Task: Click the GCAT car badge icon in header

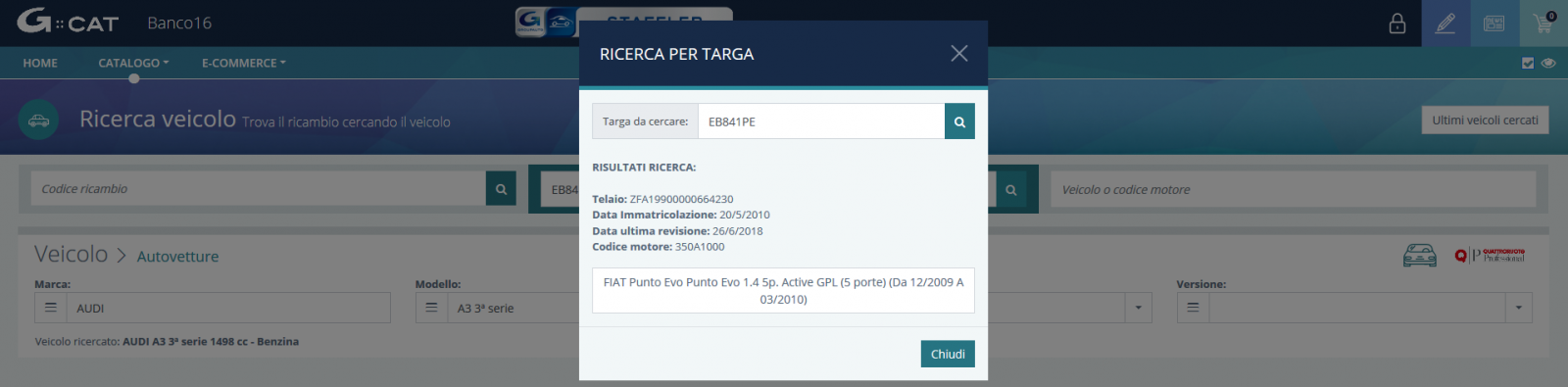Action: click(546, 22)
